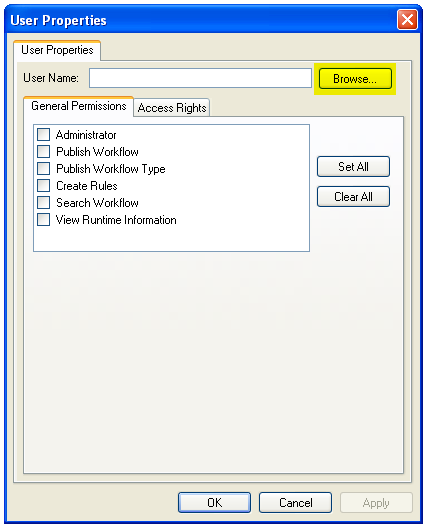The image size is (427, 528).
Task: Tick the Publish Workflow checkbox
Action: 43,152
